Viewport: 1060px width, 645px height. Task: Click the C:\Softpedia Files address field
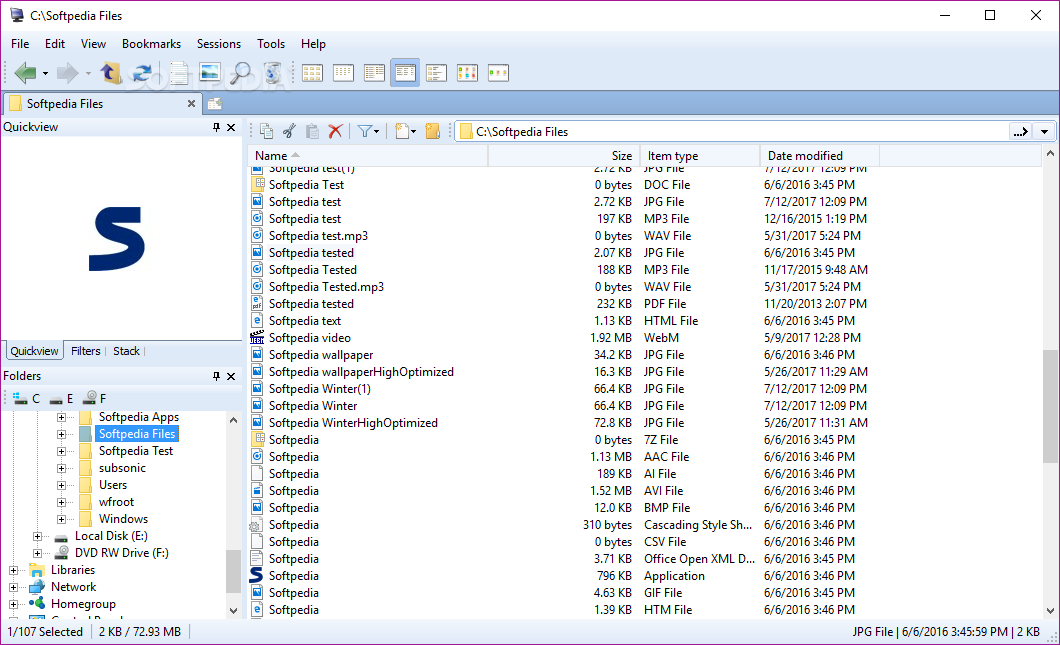point(733,132)
